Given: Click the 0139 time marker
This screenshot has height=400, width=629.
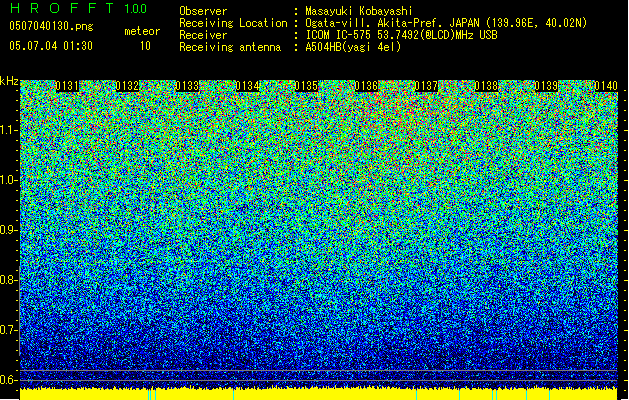Looking at the screenshot, I should (x=546, y=86).
